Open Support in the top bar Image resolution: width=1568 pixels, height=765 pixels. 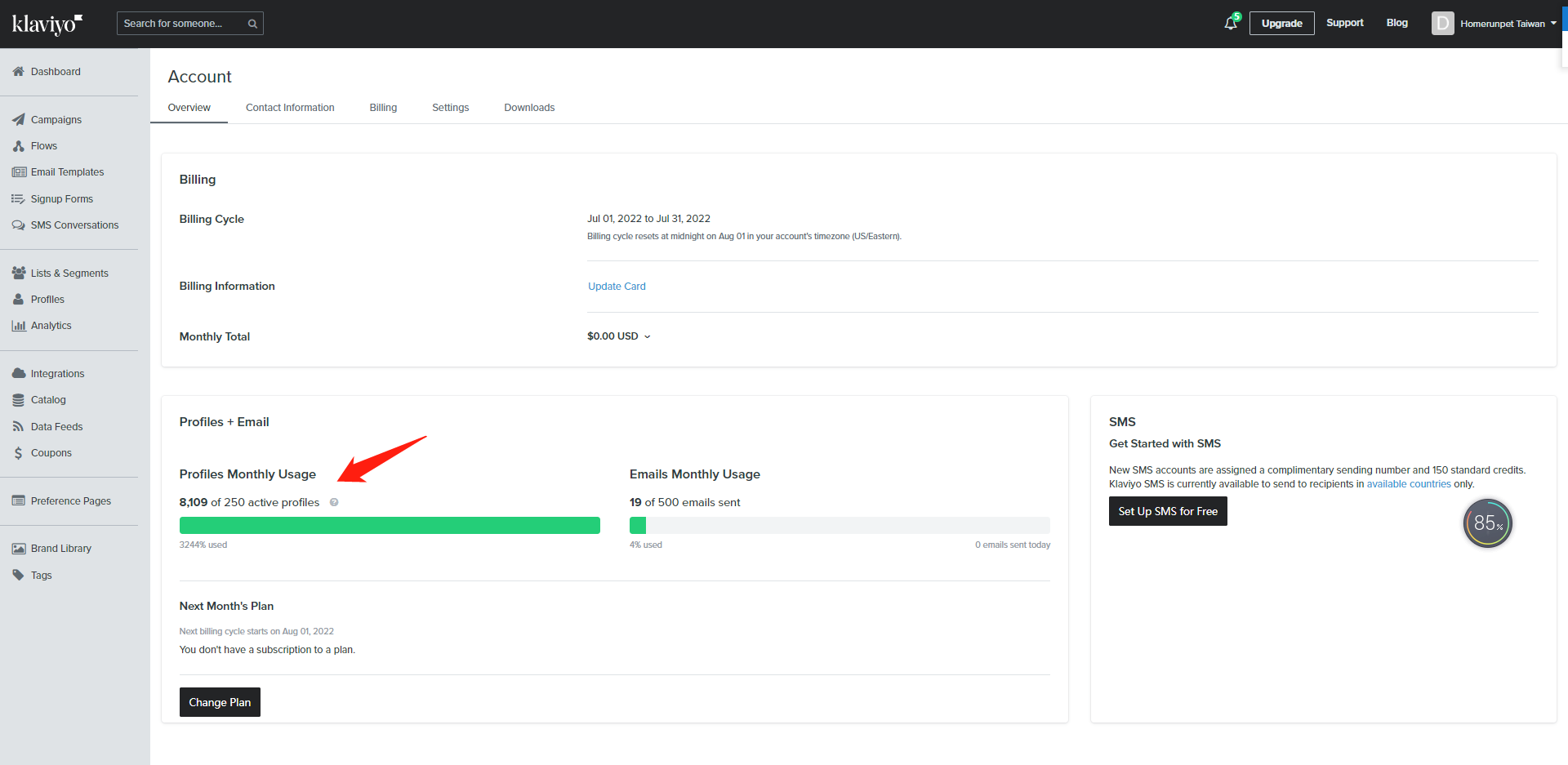coord(1344,23)
